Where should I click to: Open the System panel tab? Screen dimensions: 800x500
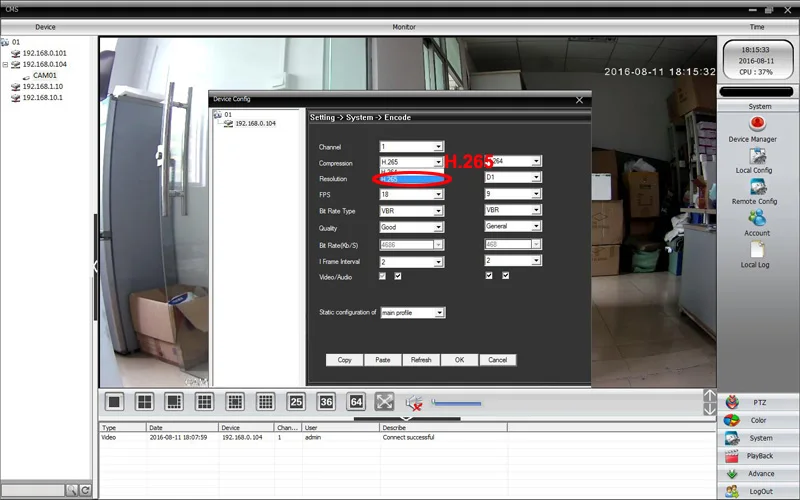pos(758,438)
